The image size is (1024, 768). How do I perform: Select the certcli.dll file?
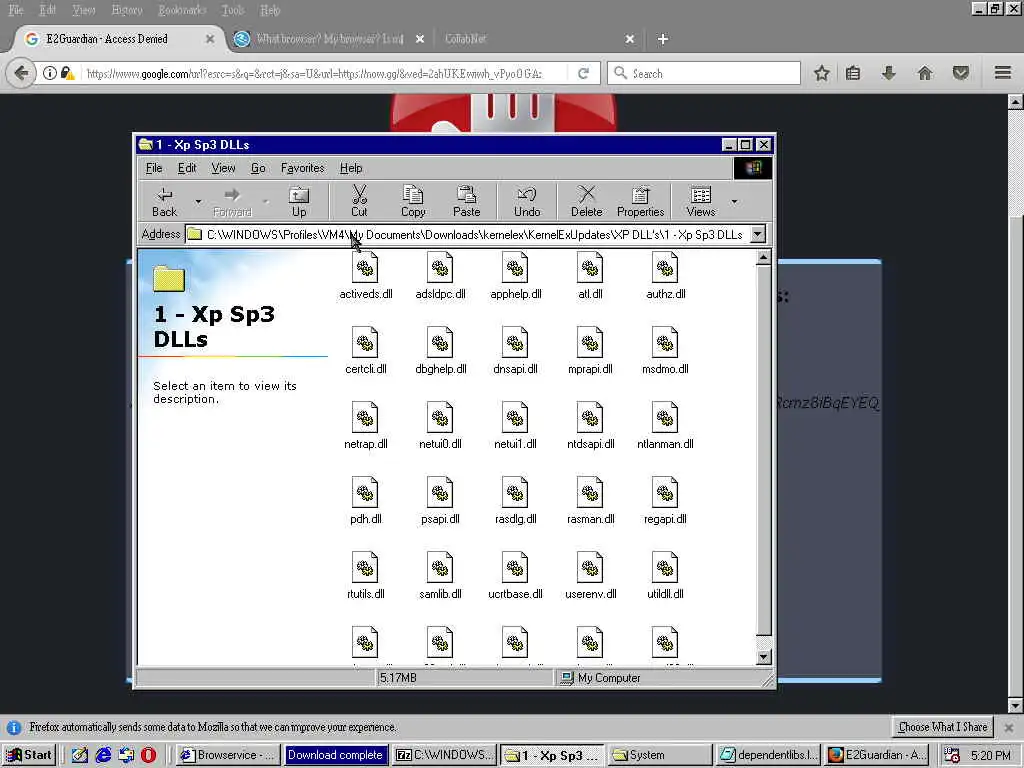pyautogui.click(x=366, y=351)
